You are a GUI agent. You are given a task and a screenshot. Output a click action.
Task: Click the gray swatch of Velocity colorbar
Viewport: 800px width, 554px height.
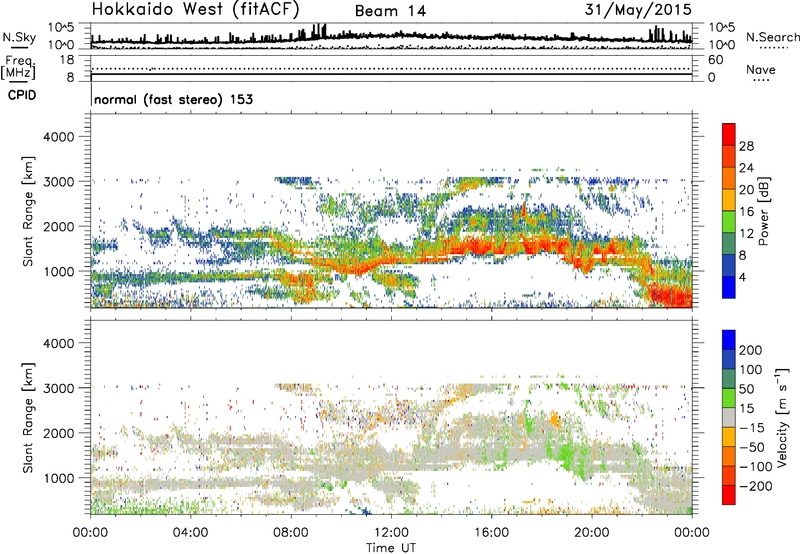pos(729,418)
